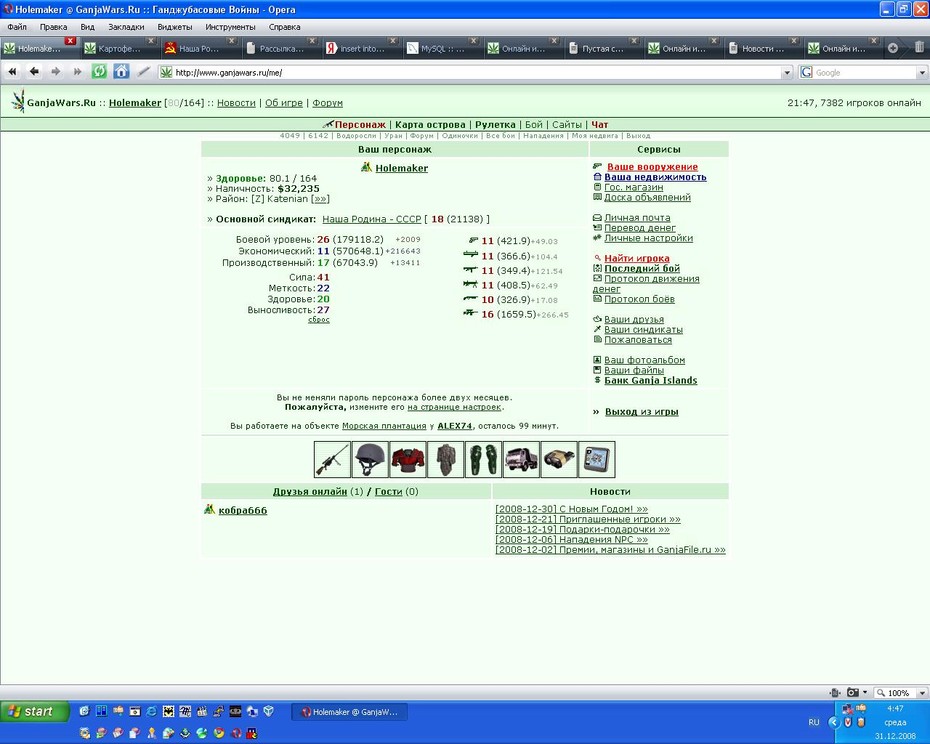Open the camera icon dropdown arrow in status bar
The height and width of the screenshot is (744, 930).
tap(865, 692)
